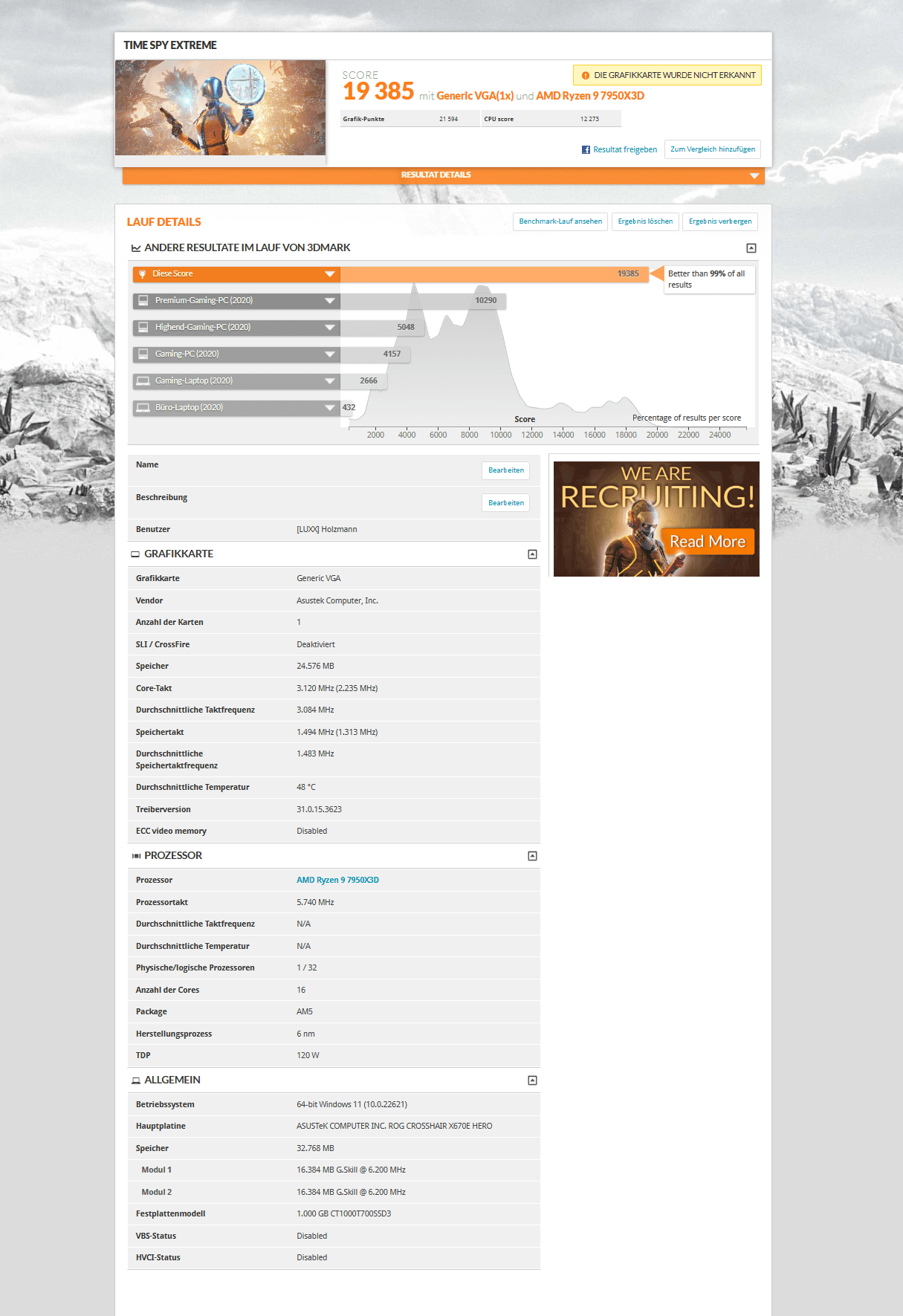Open the Premium-Gaming-PC (2020) dropdown

coord(330,301)
